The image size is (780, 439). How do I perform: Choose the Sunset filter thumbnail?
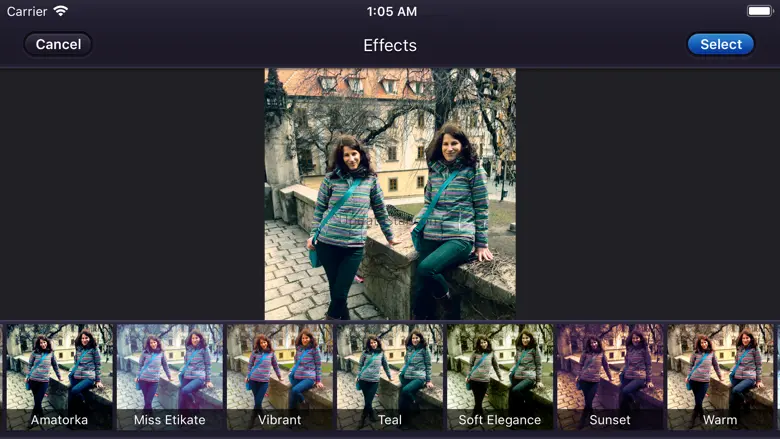point(610,377)
